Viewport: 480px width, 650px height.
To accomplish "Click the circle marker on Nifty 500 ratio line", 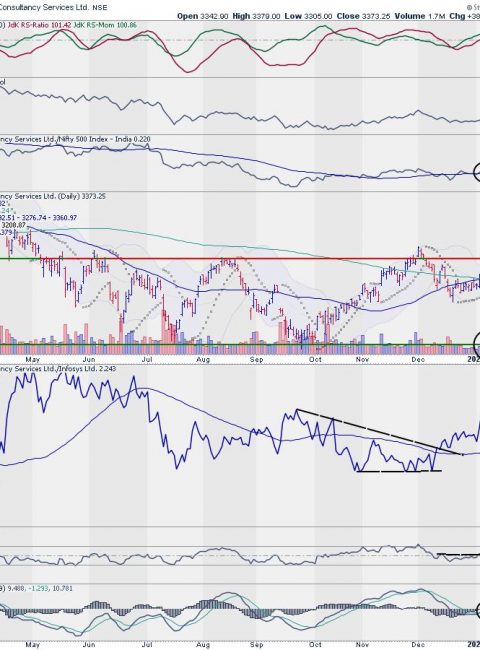I will coord(477,172).
